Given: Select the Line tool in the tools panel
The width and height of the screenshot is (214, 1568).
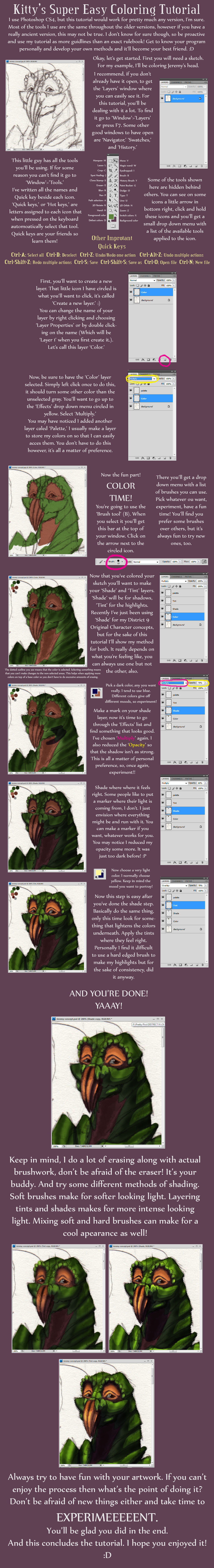Looking at the screenshot, I should point(116,200).
